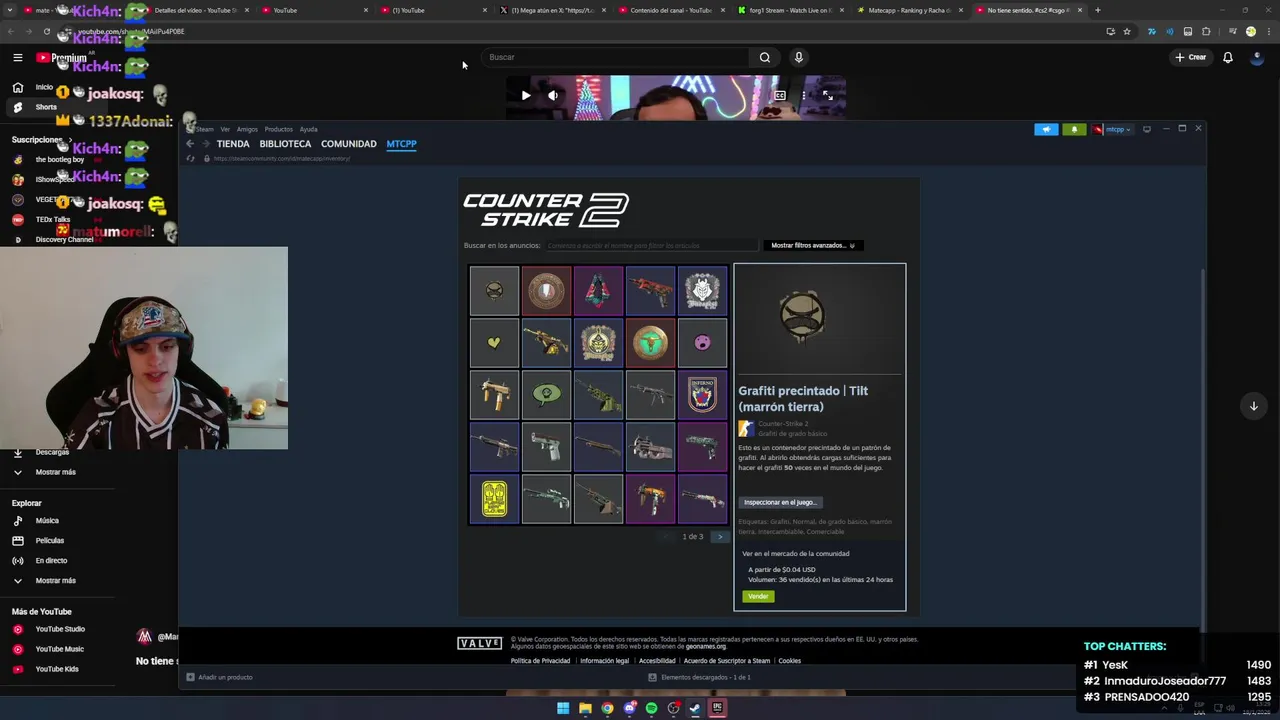This screenshot has height=720, width=1280.
Task: Bookmark page with star icon
Action: tap(1127, 31)
